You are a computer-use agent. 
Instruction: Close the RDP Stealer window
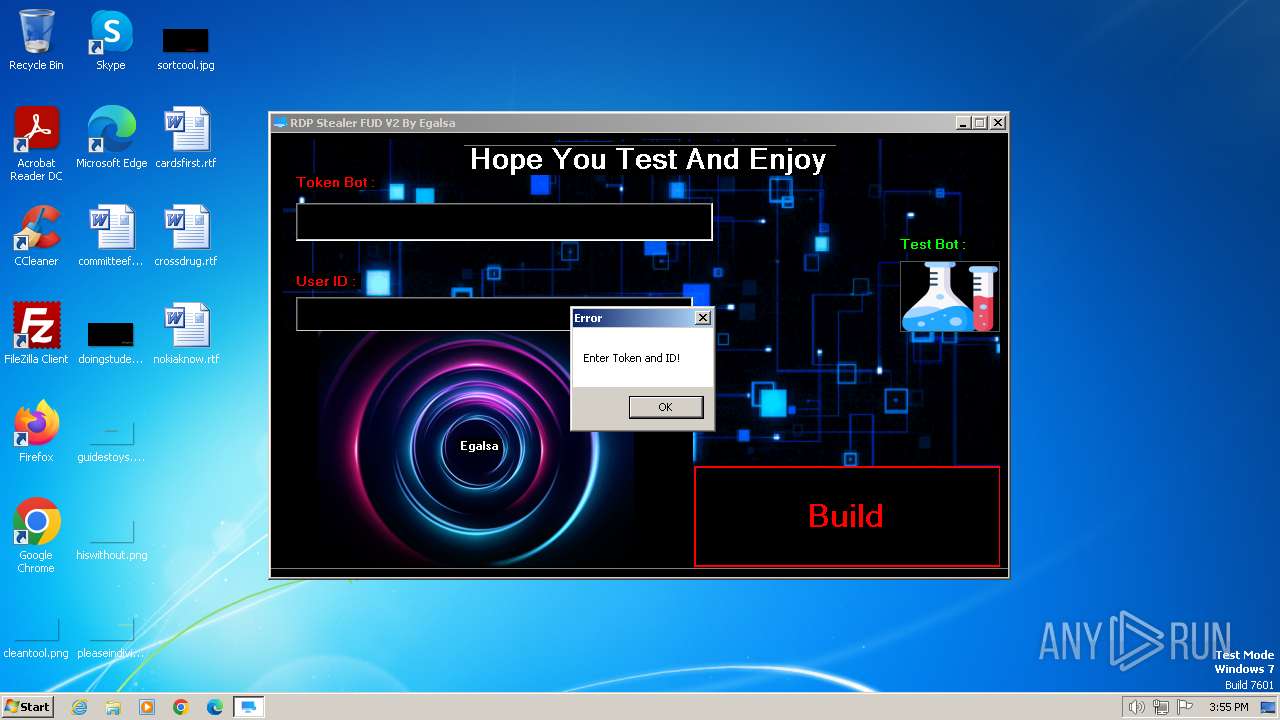tap(997, 123)
